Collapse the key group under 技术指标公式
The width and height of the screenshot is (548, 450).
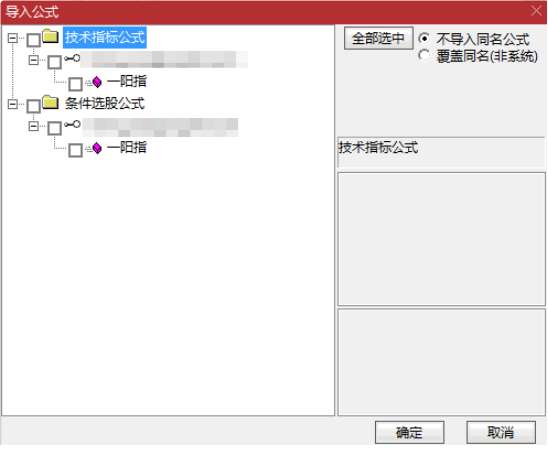point(34,60)
